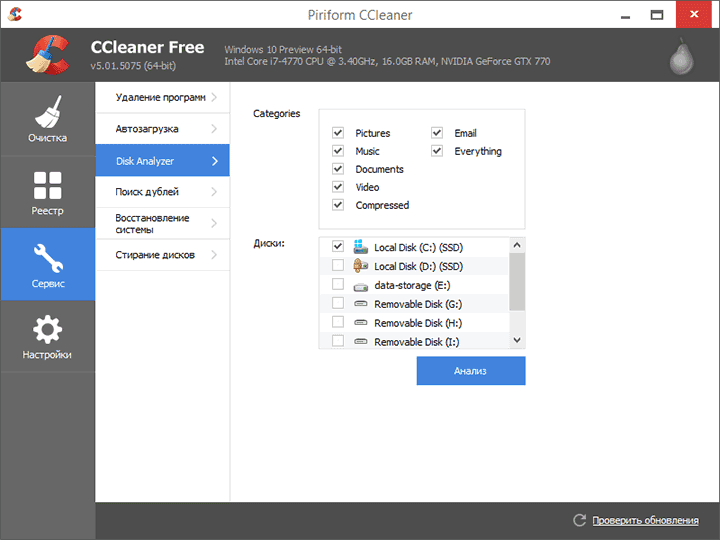Uncheck the Music category

[x=338, y=151]
